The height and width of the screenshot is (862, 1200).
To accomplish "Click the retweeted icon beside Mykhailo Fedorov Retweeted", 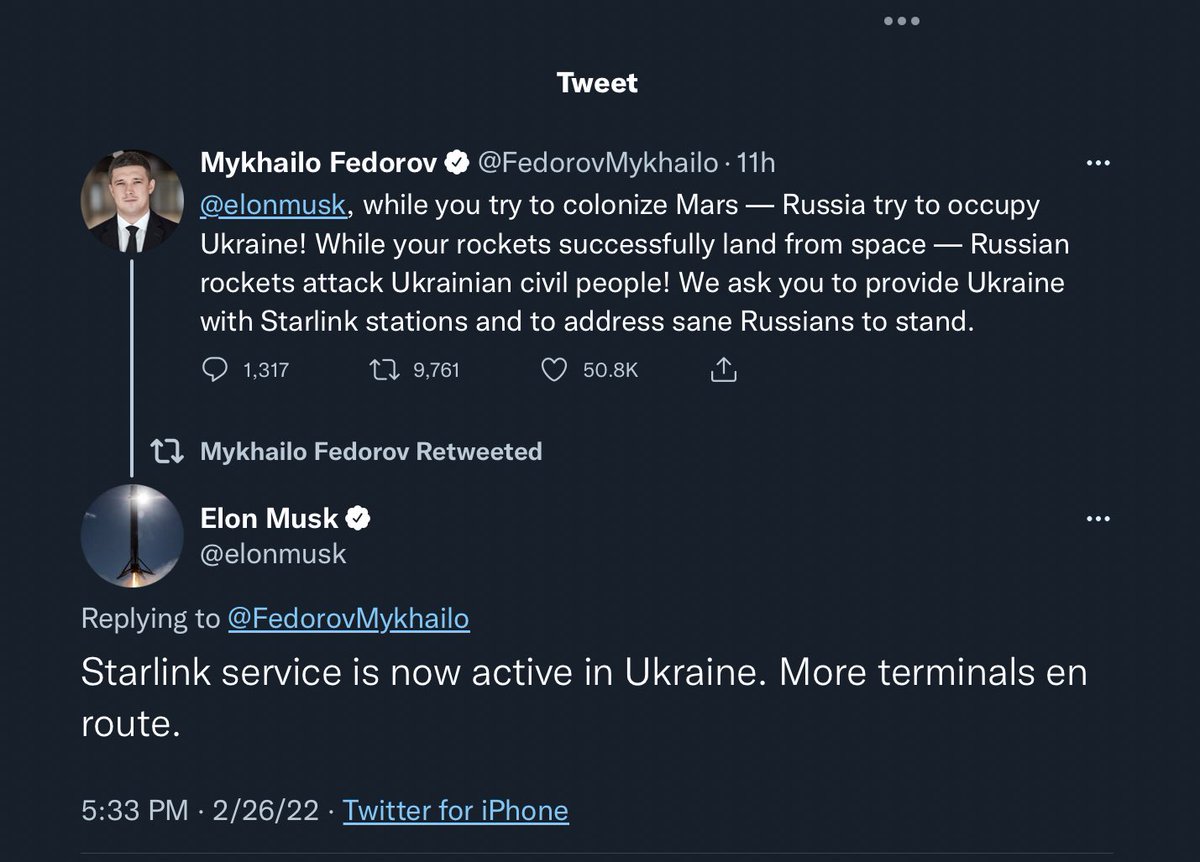I will coord(167,452).
